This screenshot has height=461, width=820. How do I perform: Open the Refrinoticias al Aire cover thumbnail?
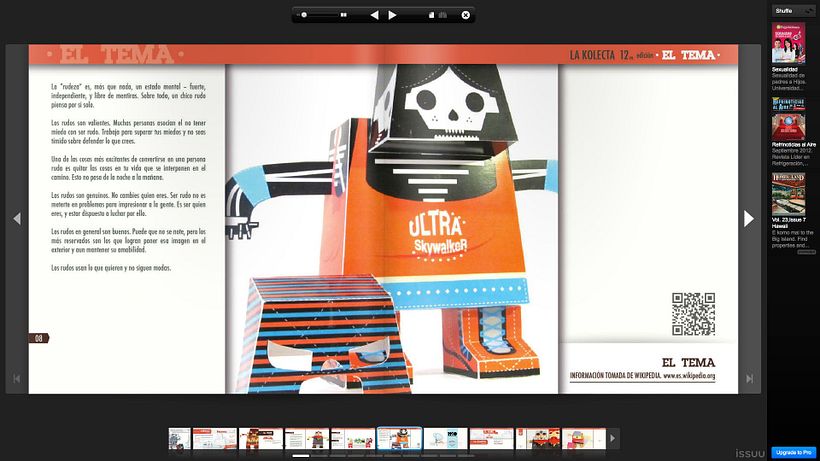point(789,119)
